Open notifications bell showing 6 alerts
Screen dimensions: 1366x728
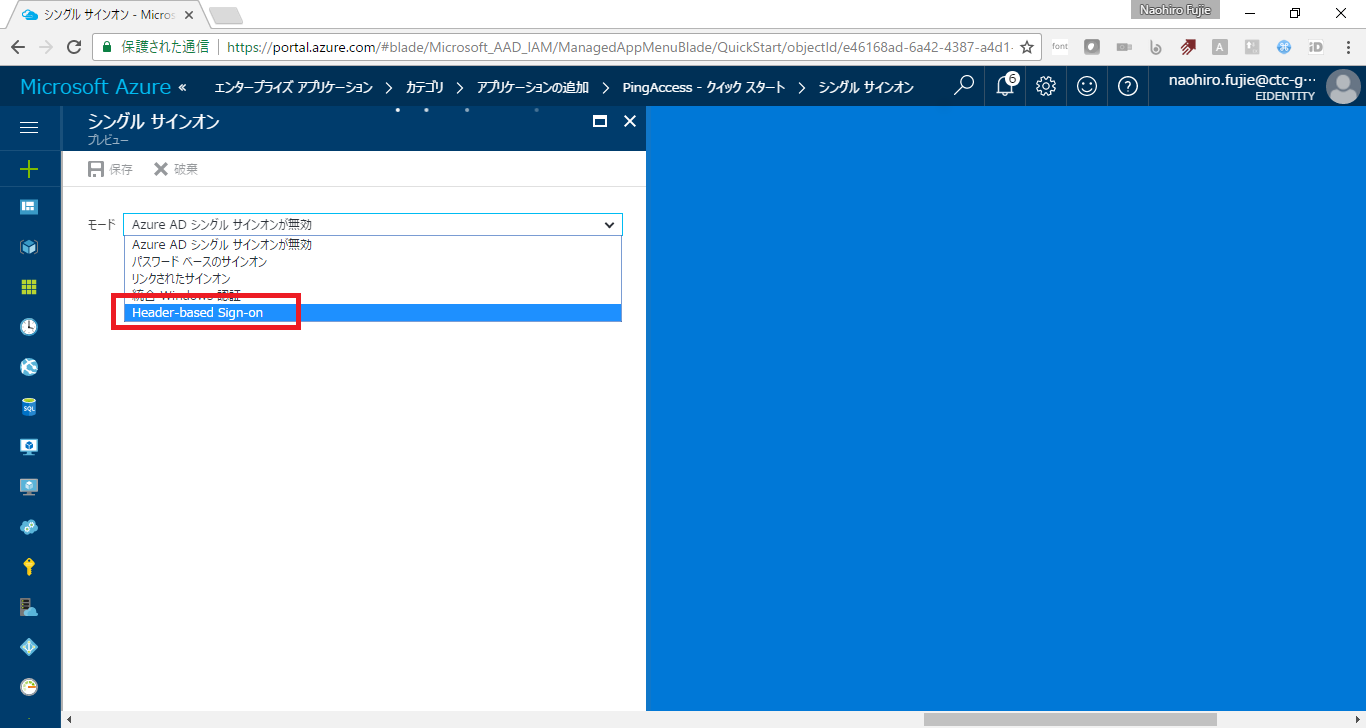point(1003,86)
